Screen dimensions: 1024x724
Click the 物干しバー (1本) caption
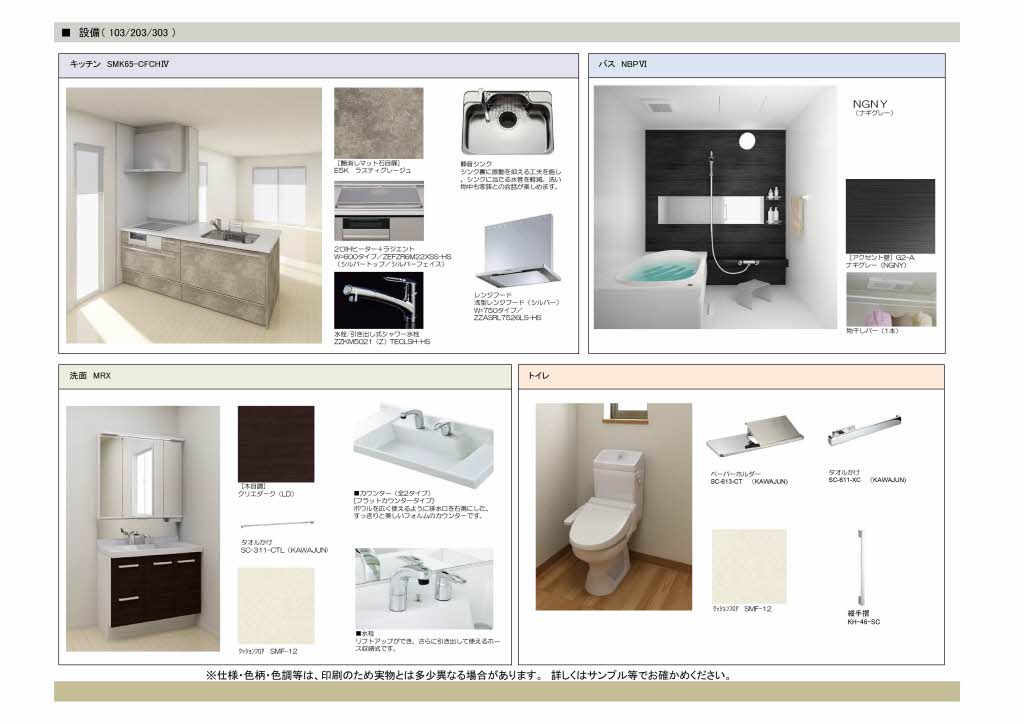(x=872, y=331)
